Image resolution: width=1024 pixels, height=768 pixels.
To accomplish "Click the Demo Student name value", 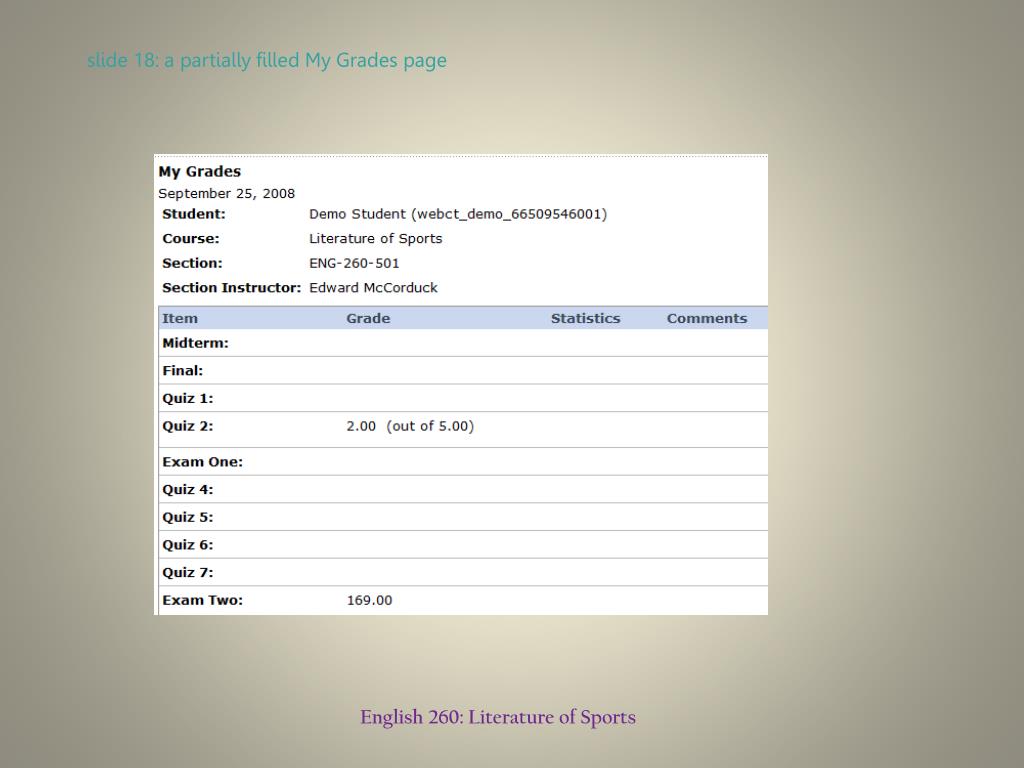I will tap(458, 214).
